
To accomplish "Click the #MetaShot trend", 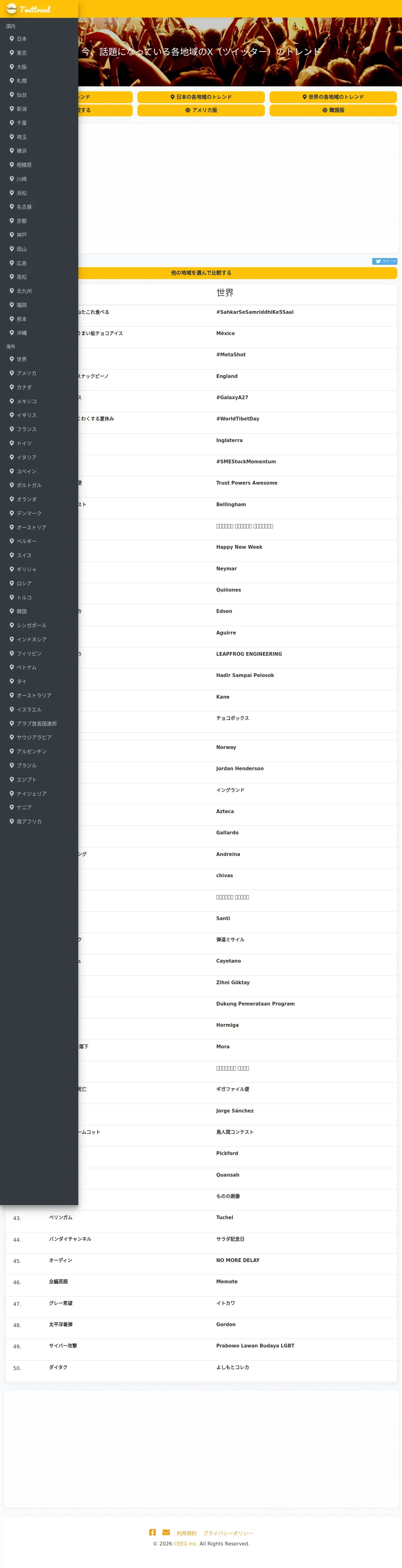I will click(x=231, y=354).
